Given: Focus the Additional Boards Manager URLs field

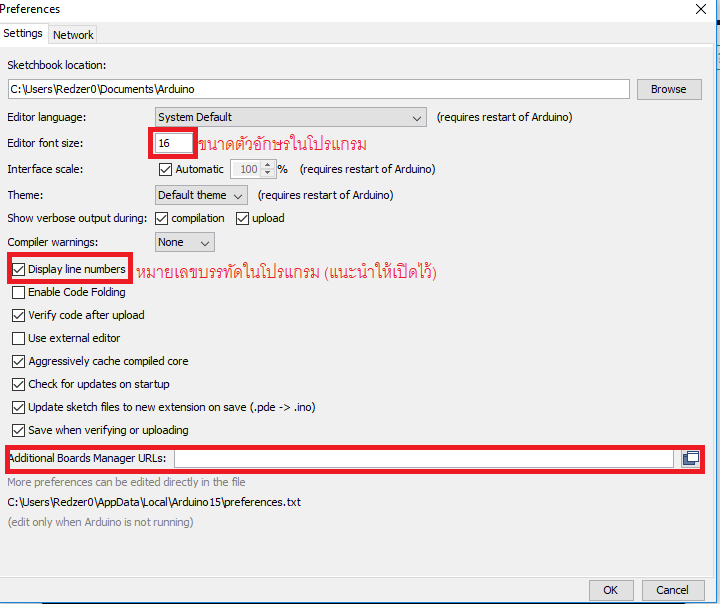Looking at the screenshot, I should [424, 458].
